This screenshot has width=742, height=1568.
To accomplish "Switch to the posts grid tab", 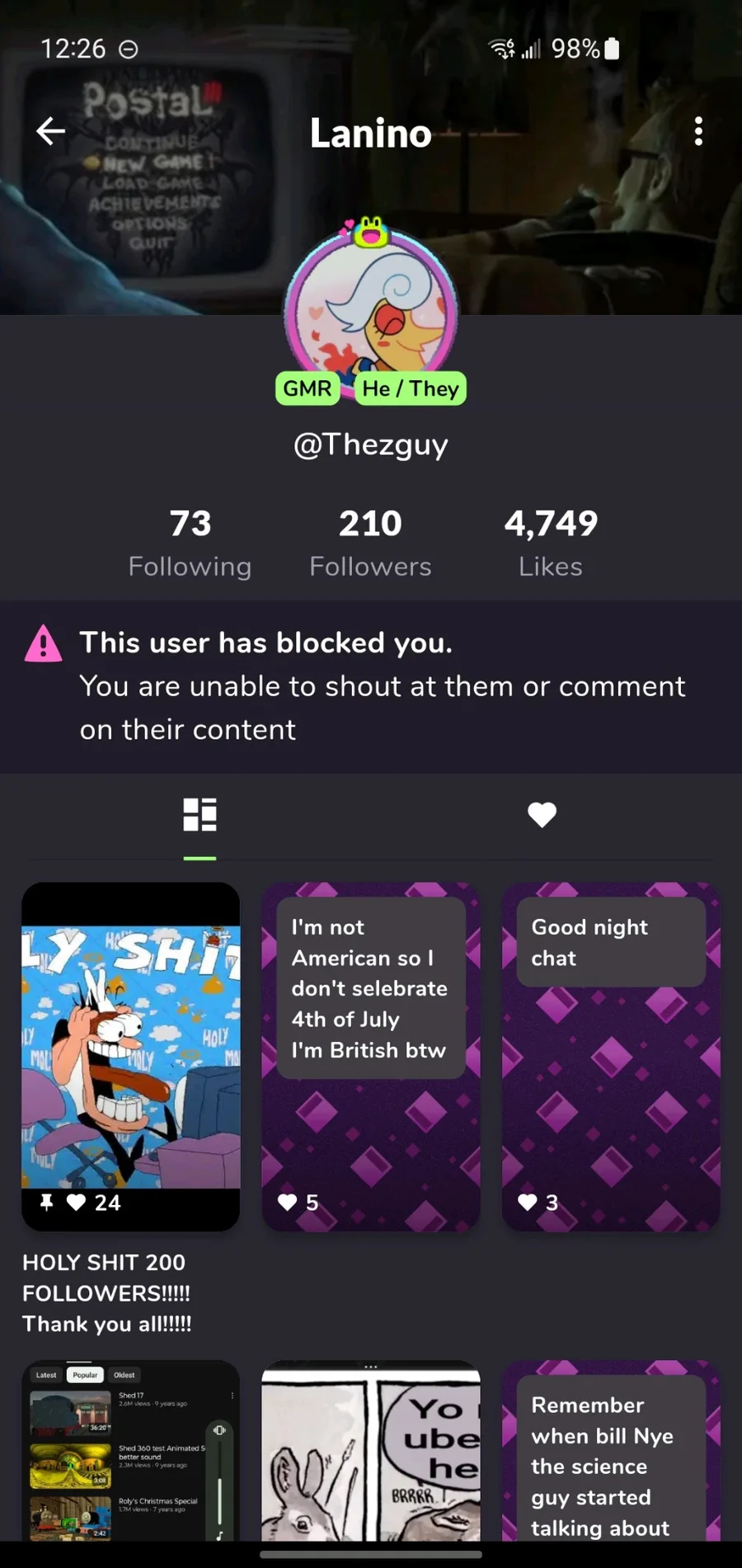I will (x=200, y=815).
